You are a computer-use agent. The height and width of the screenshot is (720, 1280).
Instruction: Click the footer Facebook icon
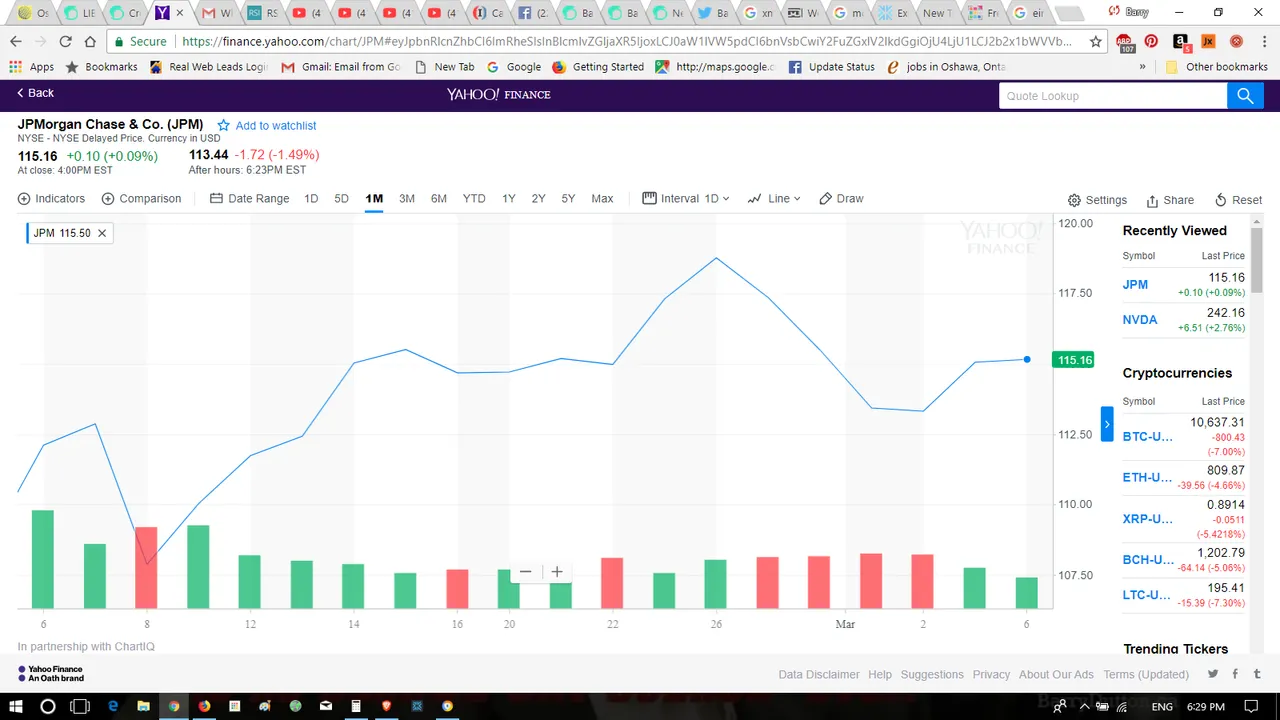[1236, 674]
